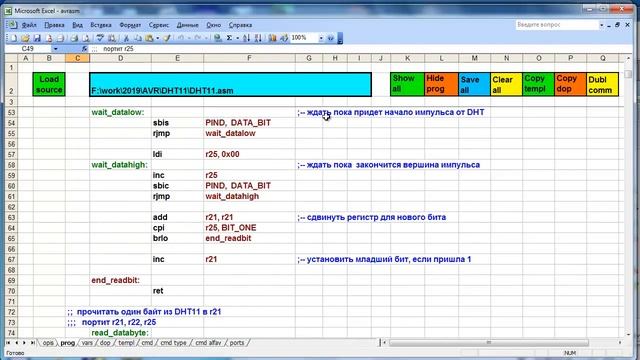Create a new workbook from the toolbar
This screenshot has width=640, height=360.
pos(13,38)
